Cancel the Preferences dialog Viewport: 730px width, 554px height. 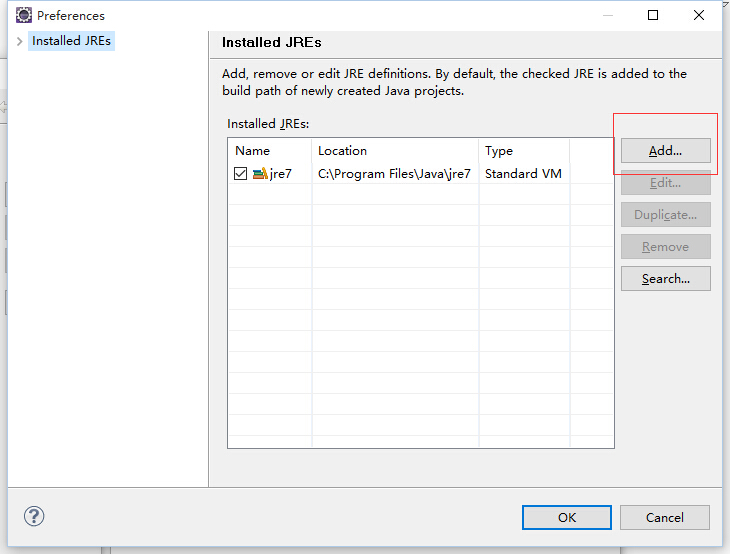click(664, 517)
